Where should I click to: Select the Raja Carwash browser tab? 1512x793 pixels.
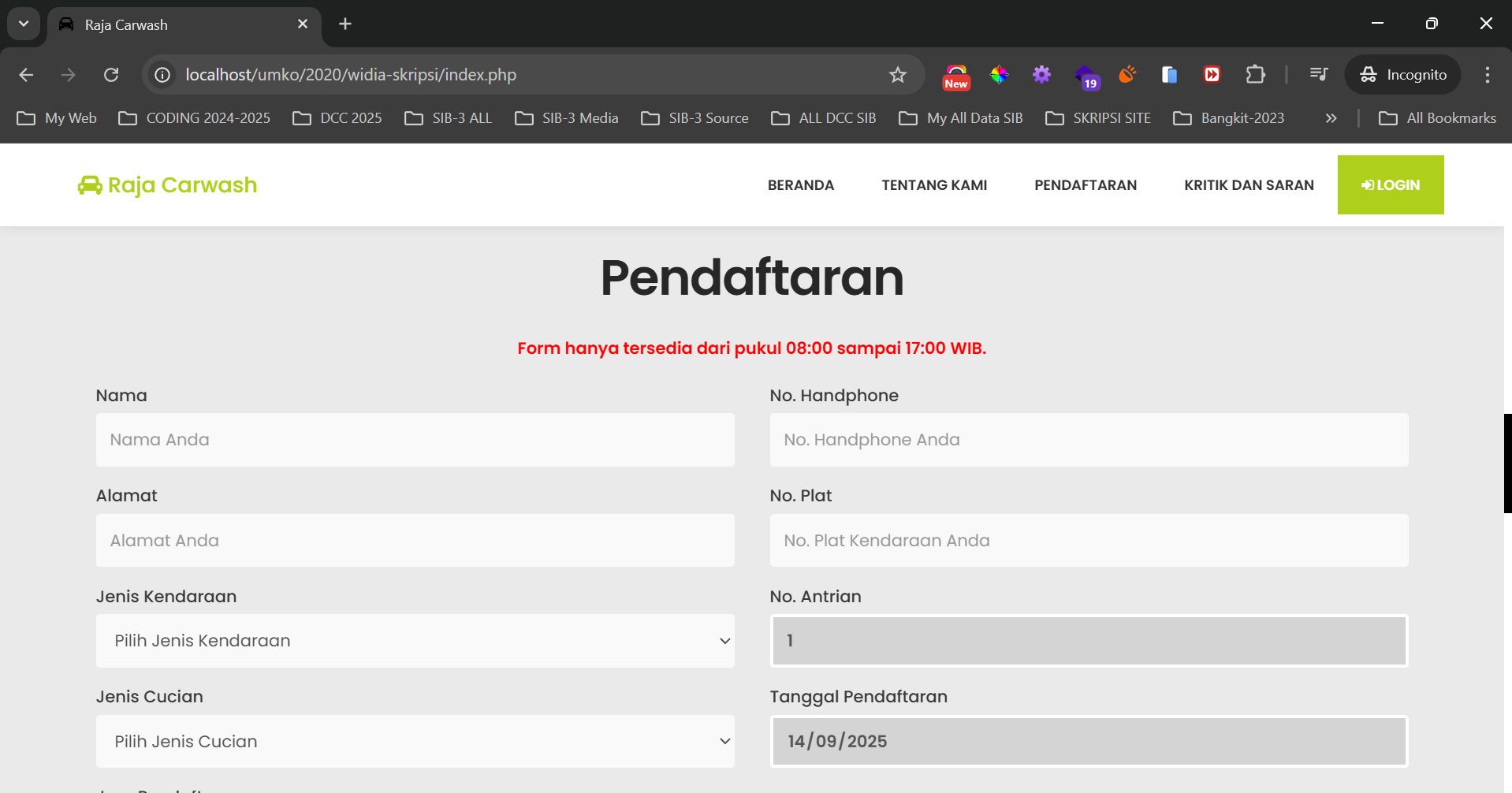coord(158,24)
